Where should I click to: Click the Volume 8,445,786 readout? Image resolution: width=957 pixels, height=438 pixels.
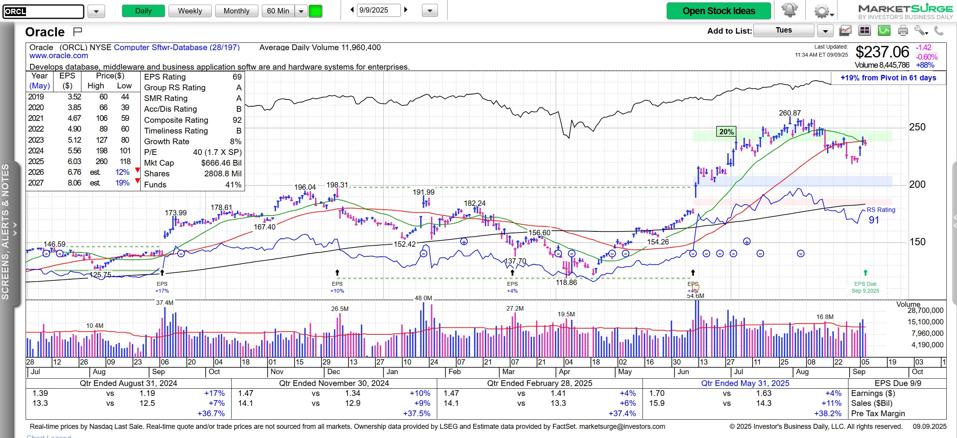tap(883, 65)
